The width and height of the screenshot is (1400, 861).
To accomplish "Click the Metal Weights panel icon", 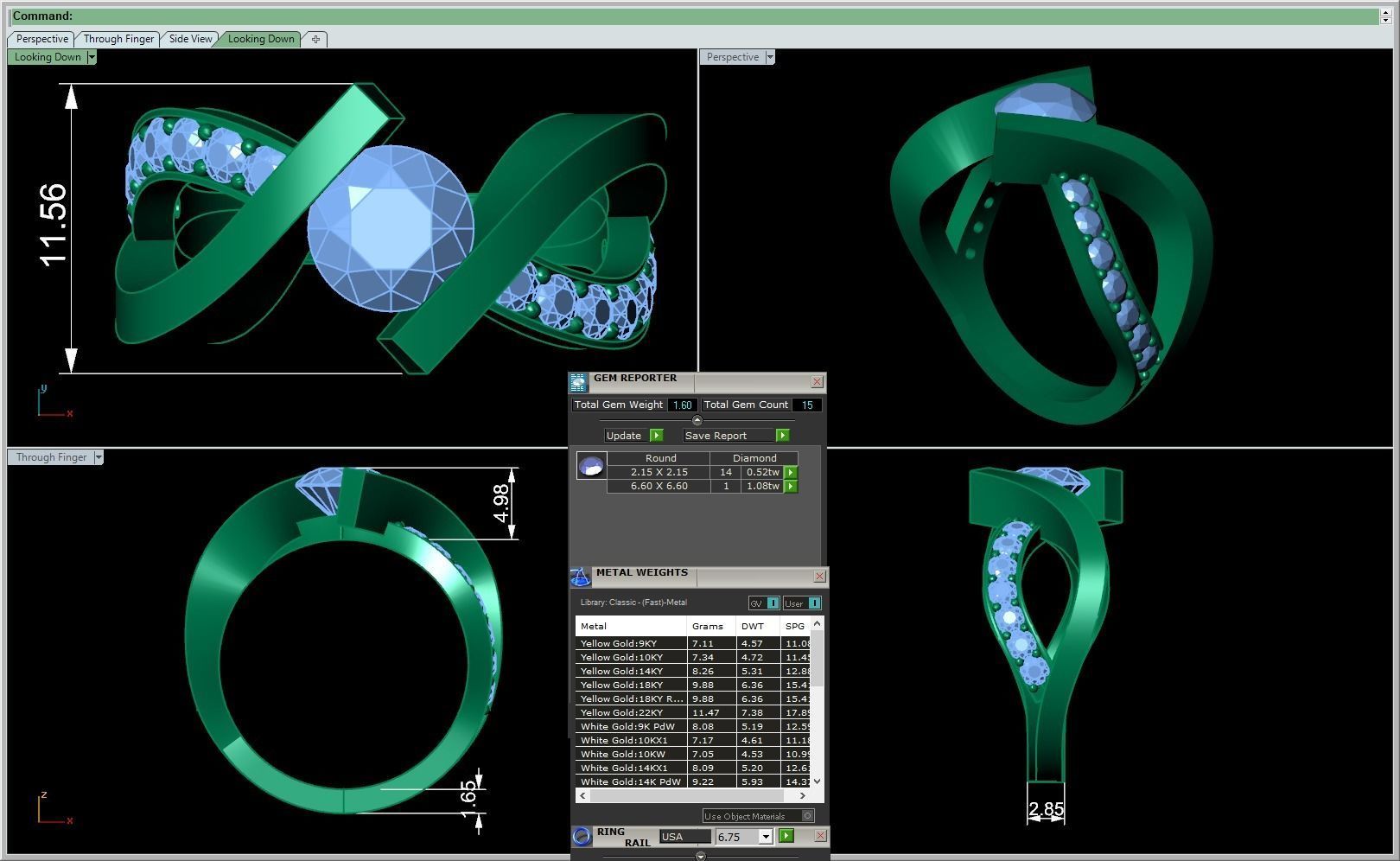I will (580, 577).
